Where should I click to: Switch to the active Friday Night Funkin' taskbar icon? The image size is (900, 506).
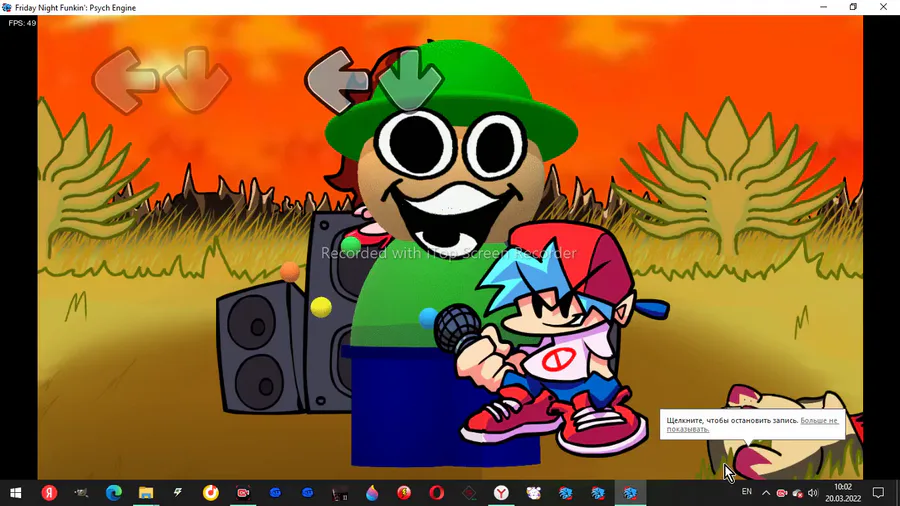point(630,493)
